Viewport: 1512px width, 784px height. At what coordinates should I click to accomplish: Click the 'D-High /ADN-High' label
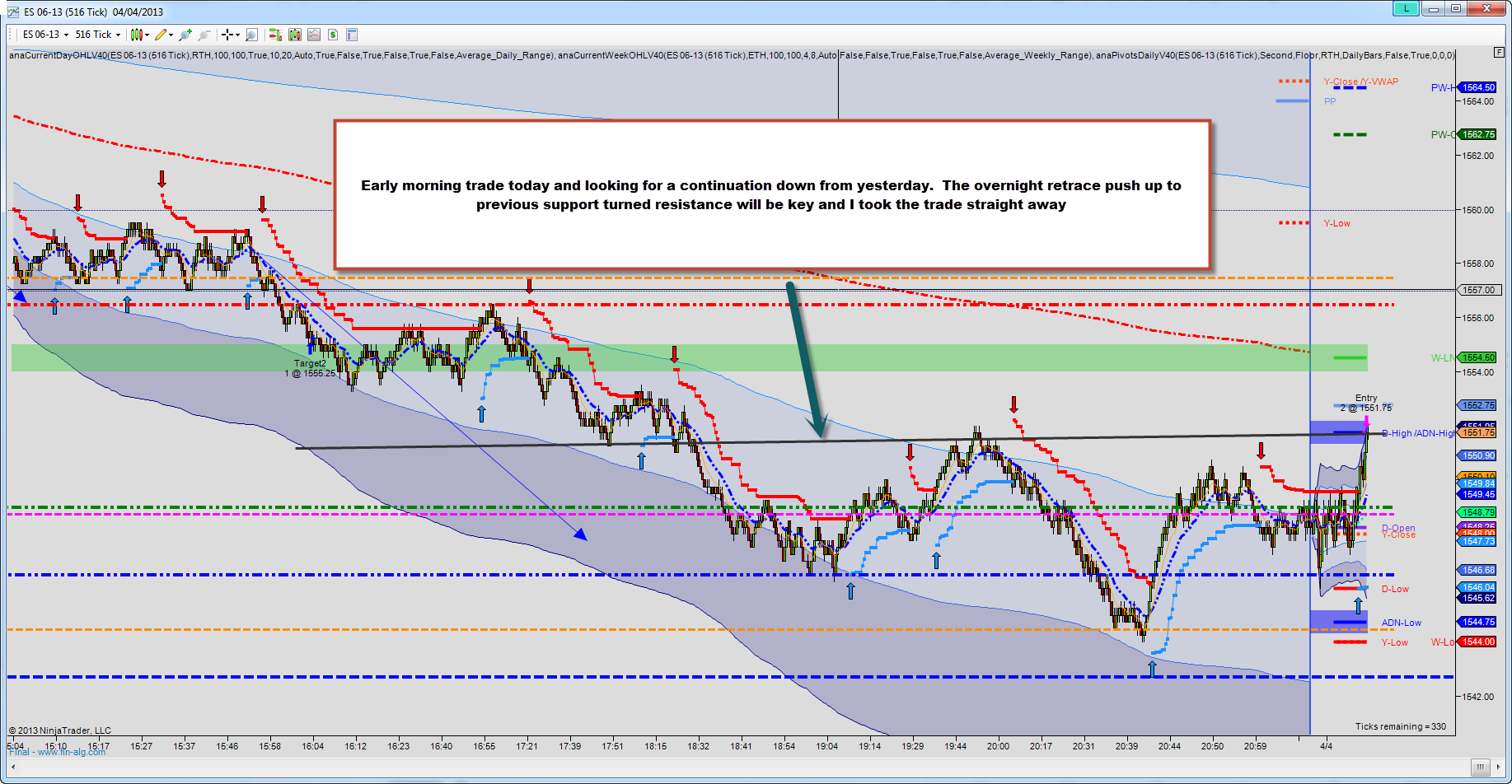[1418, 433]
